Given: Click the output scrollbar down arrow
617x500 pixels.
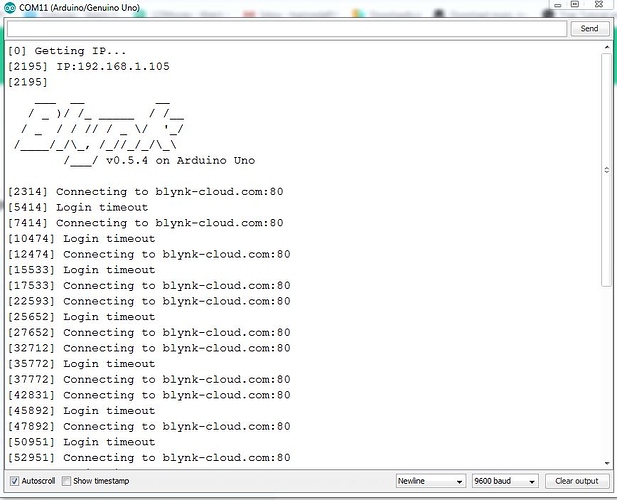Looking at the screenshot, I should (606, 463).
